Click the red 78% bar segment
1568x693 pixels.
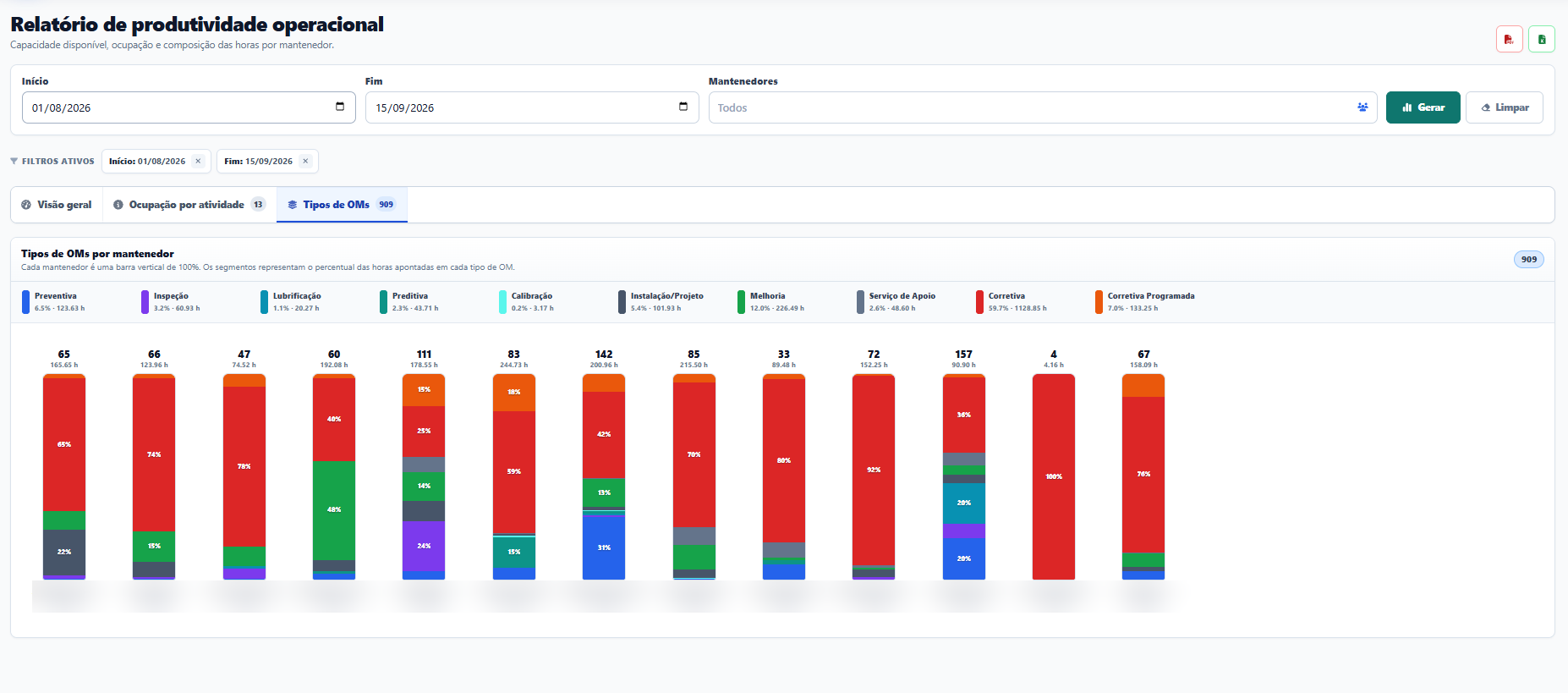244,466
